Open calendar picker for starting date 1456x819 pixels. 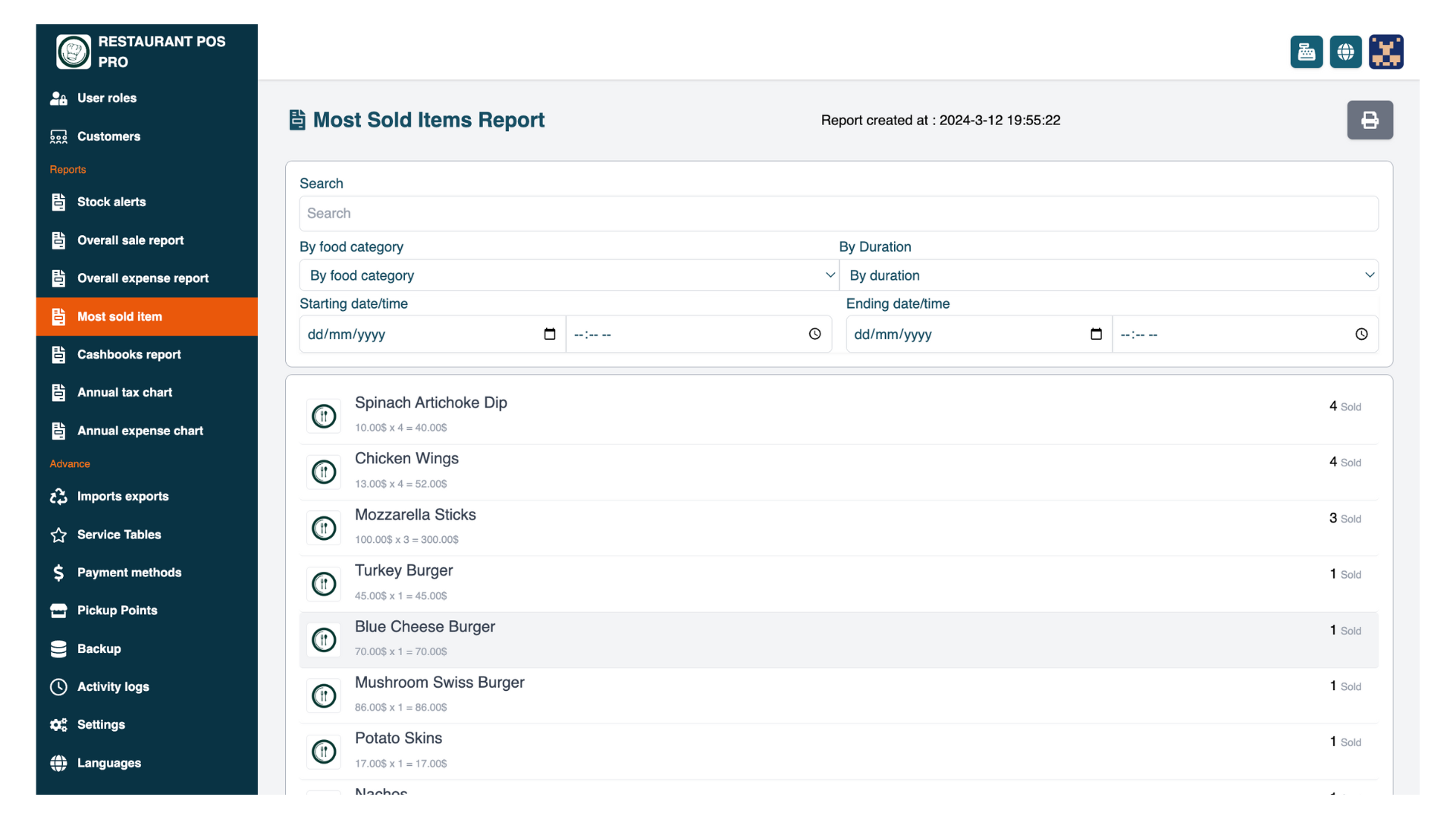click(550, 334)
